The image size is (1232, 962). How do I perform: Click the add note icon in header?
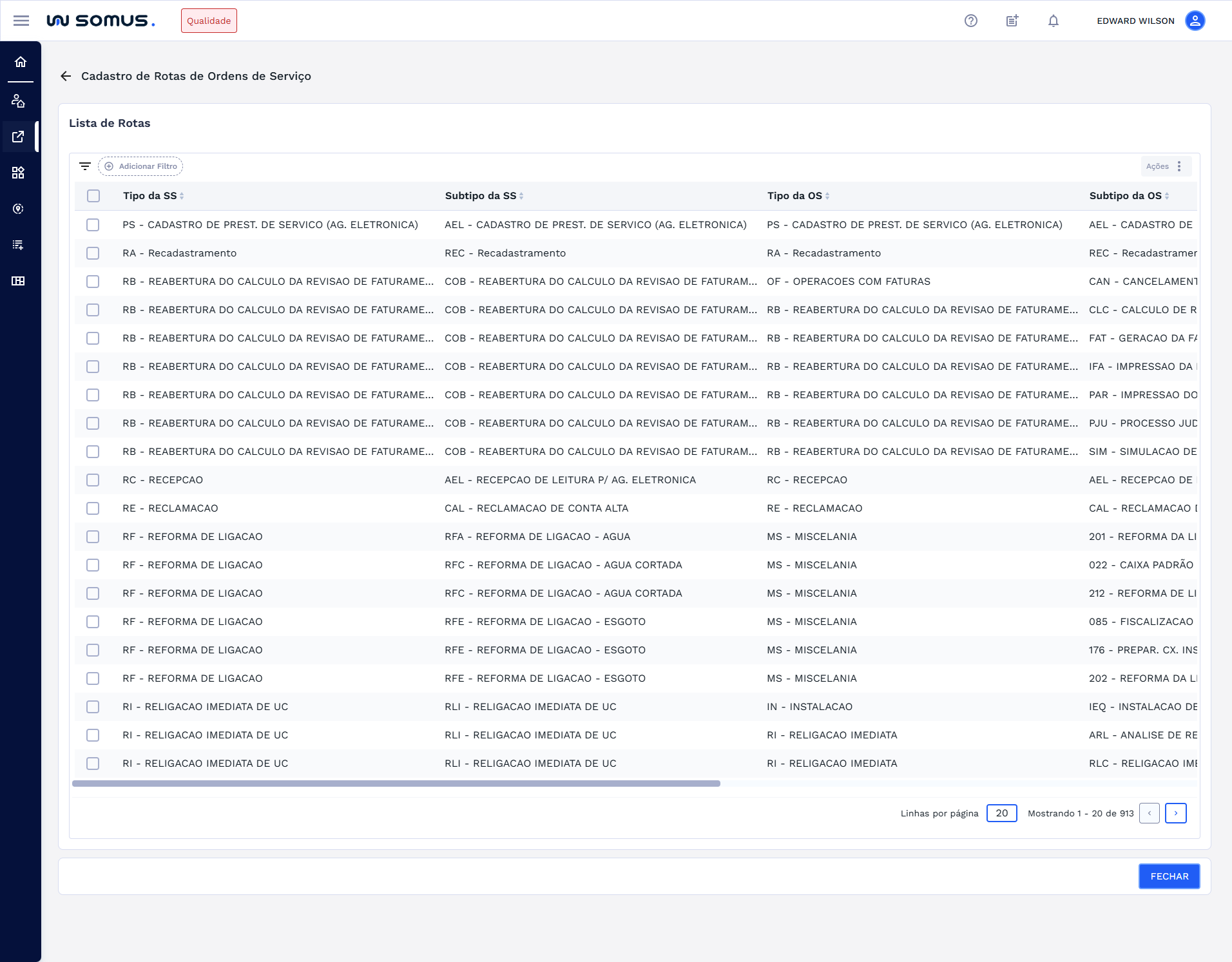click(x=1012, y=21)
